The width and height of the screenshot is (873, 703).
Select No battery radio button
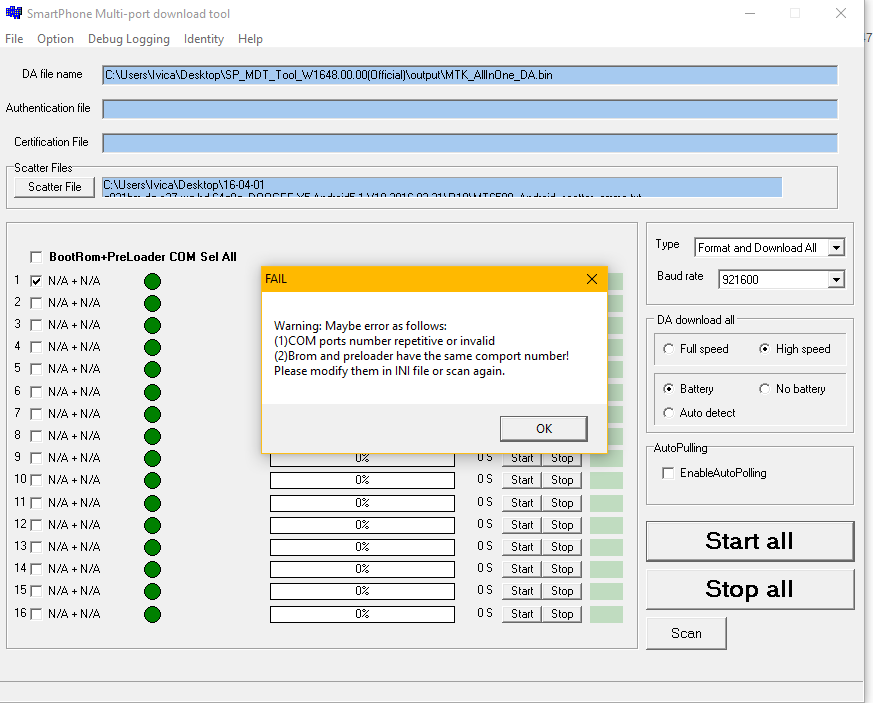pos(764,389)
